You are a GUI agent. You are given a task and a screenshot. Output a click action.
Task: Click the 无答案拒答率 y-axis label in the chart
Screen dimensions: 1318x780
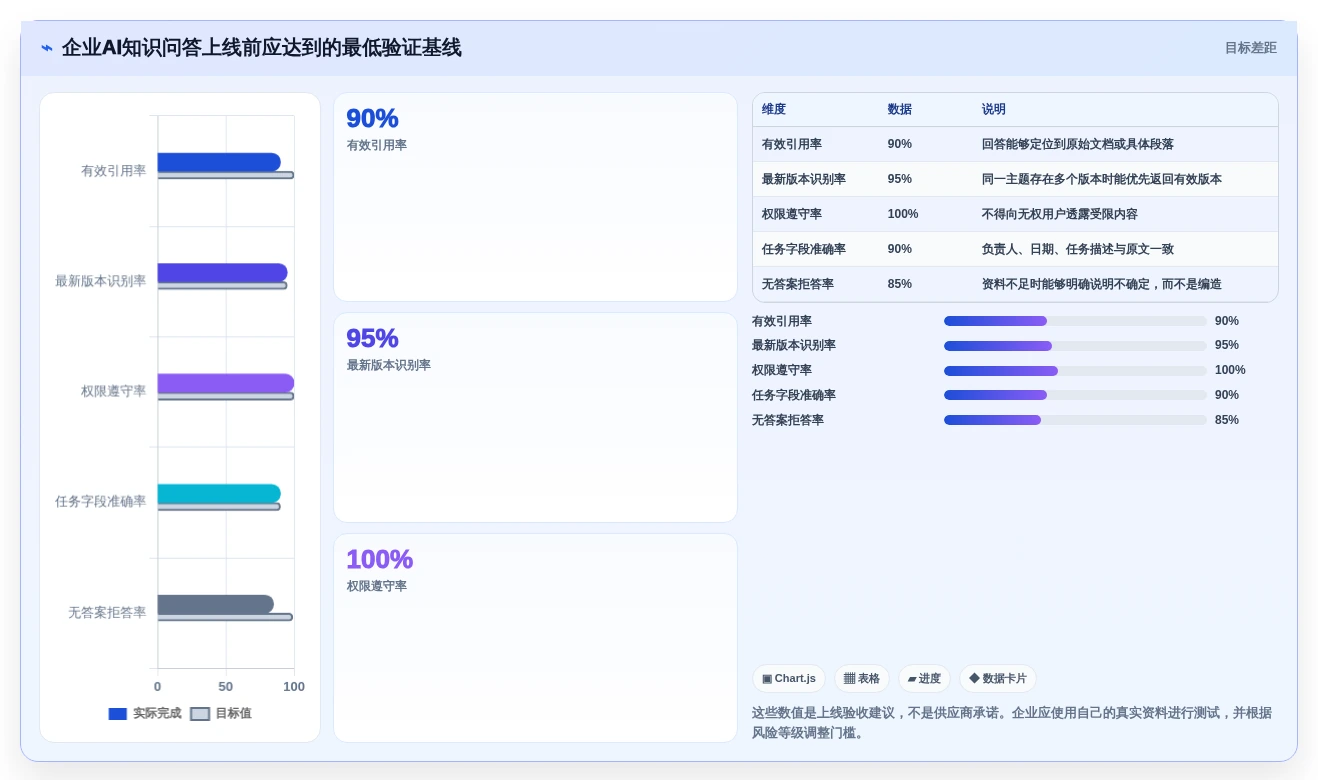(107, 612)
